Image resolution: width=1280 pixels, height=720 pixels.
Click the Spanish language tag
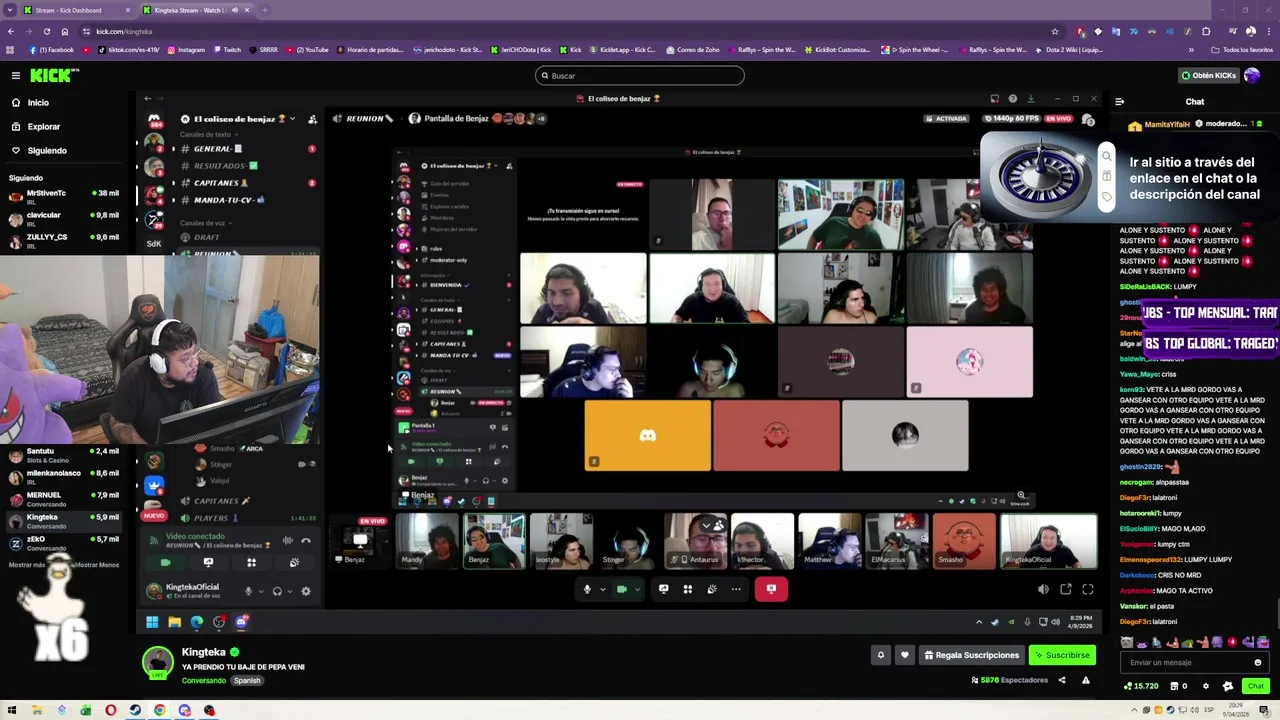[247, 681]
